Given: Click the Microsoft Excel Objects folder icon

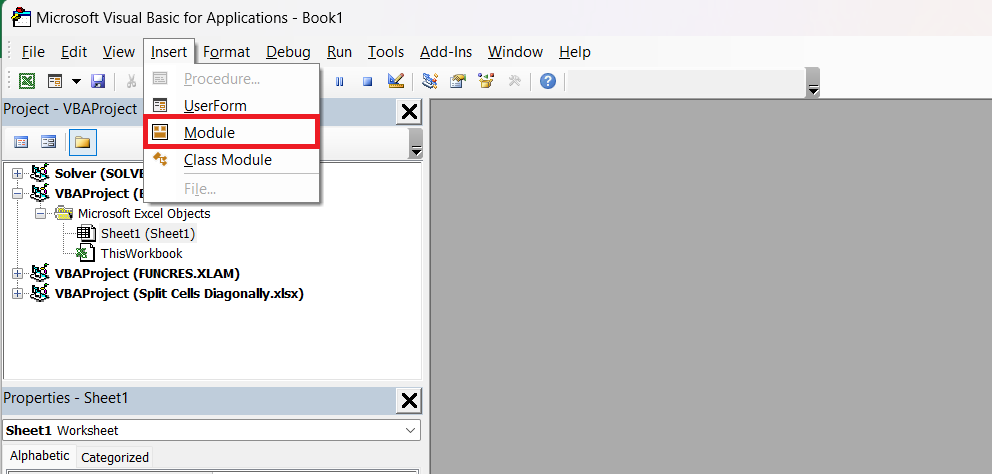Looking at the screenshot, I should coord(63,213).
